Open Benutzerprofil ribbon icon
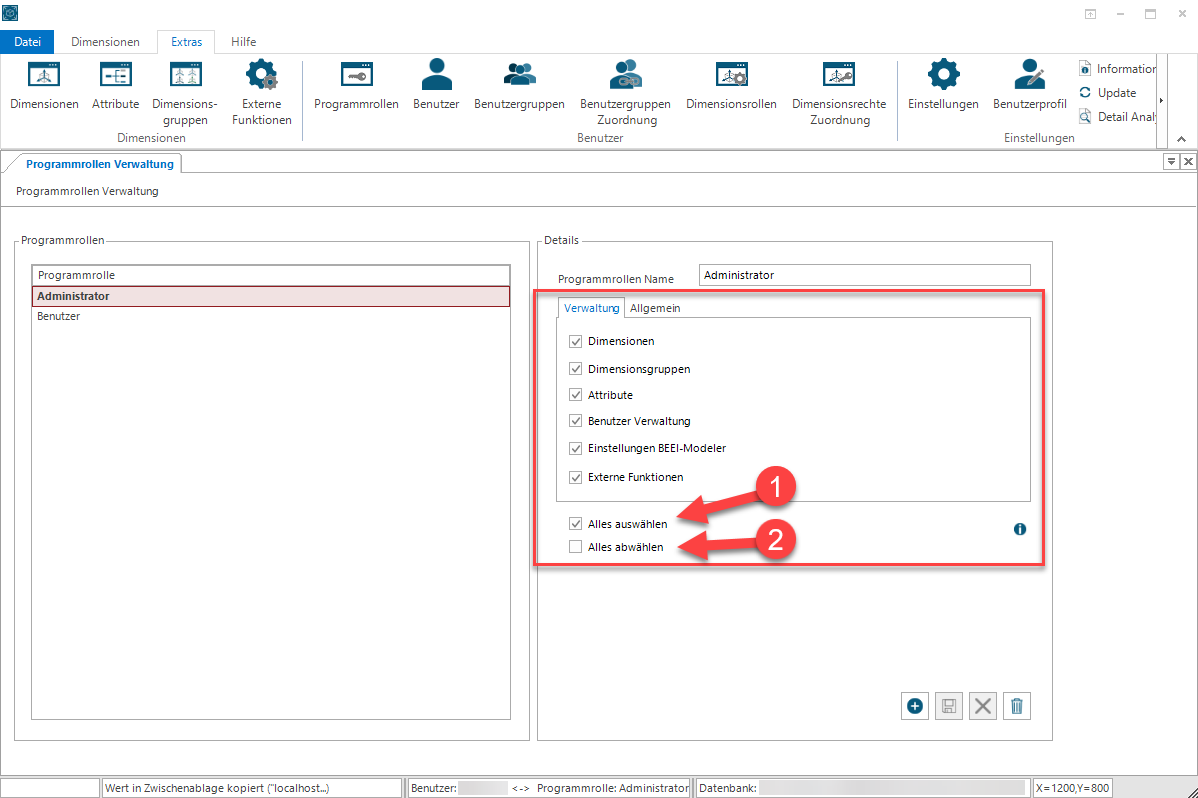This screenshot has width=1198, height=798. click(1029, 85)
